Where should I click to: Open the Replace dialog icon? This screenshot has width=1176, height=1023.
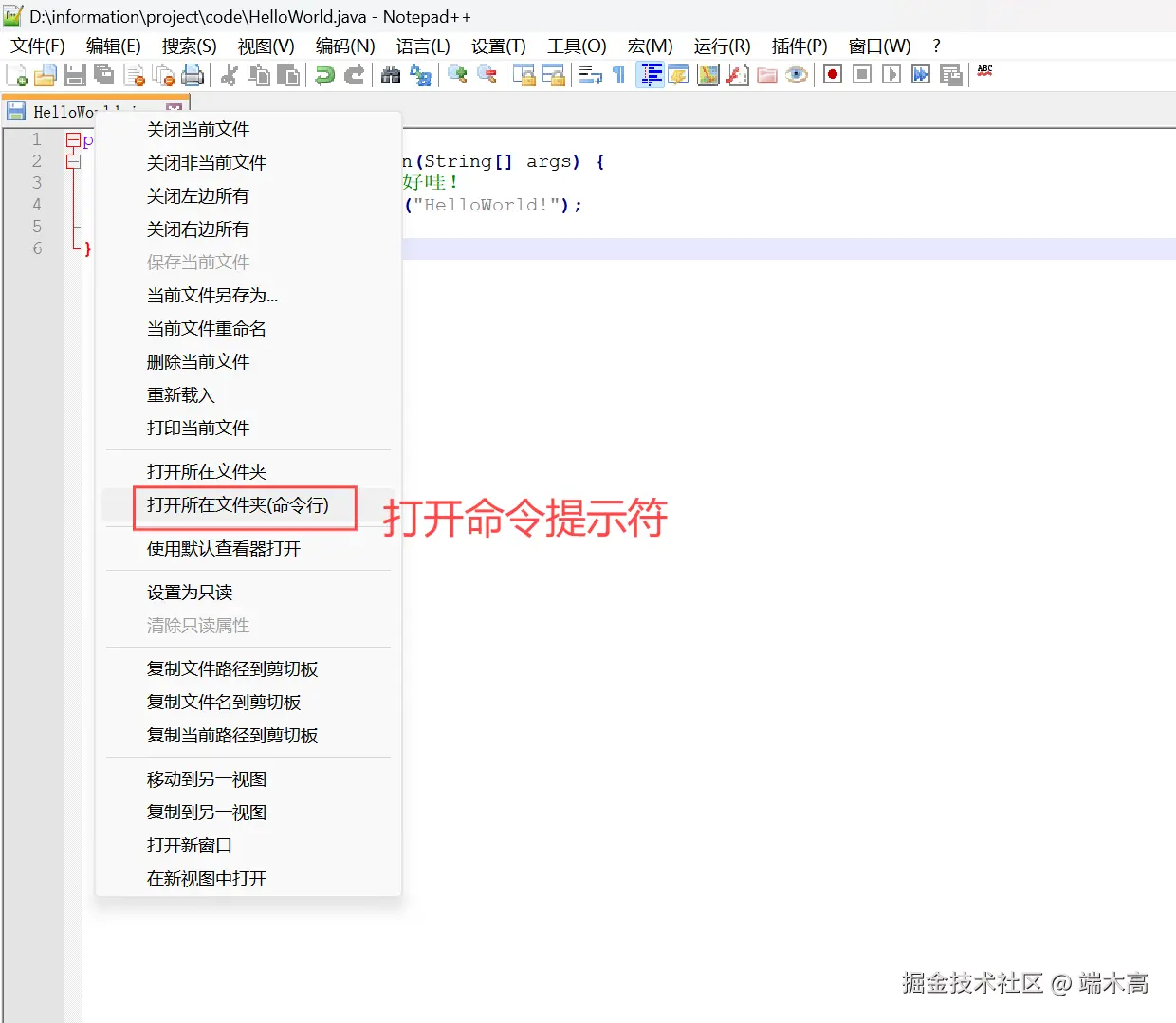click(420, 75)
